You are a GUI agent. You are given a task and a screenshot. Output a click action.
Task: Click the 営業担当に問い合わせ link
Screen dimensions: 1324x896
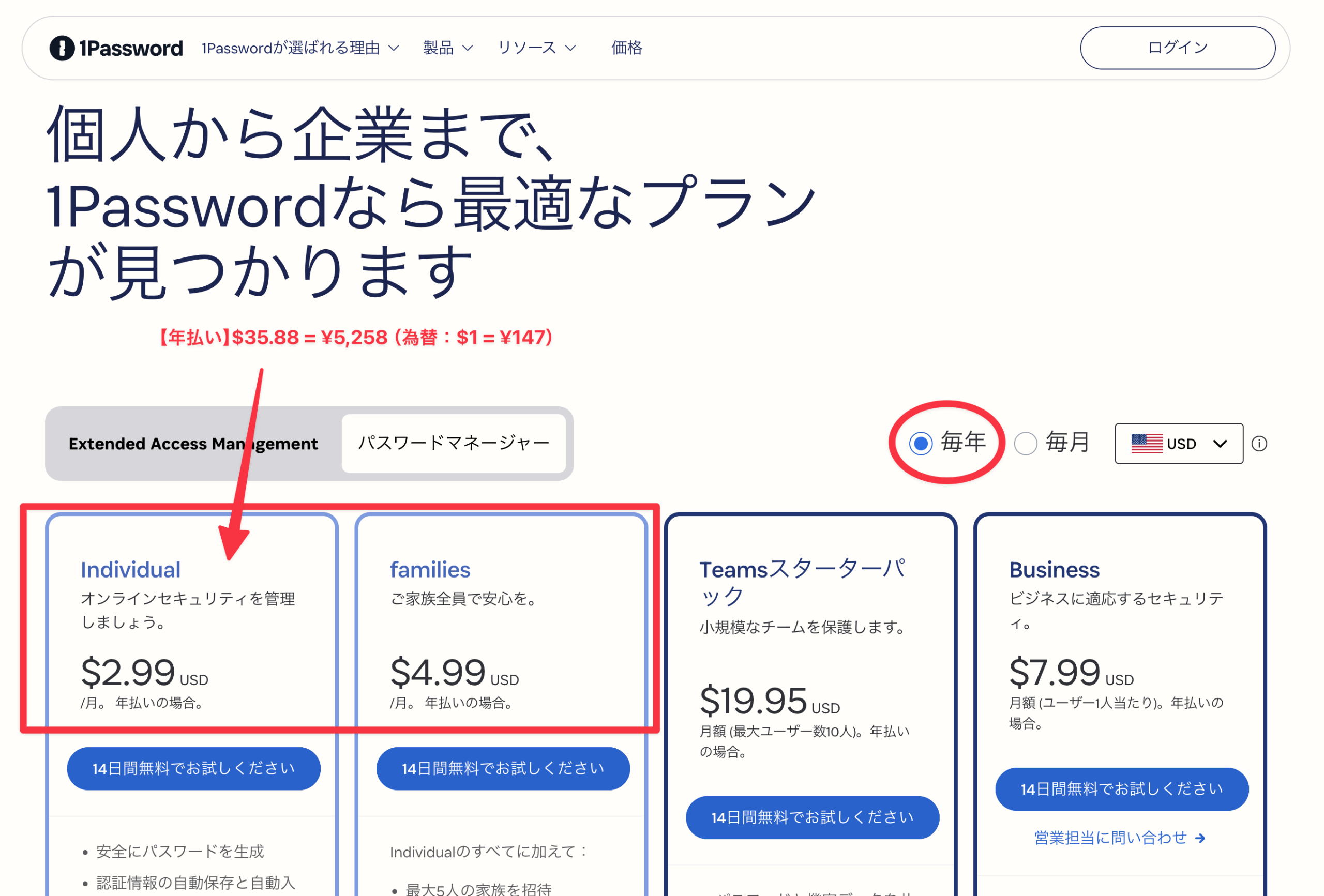1110,838
